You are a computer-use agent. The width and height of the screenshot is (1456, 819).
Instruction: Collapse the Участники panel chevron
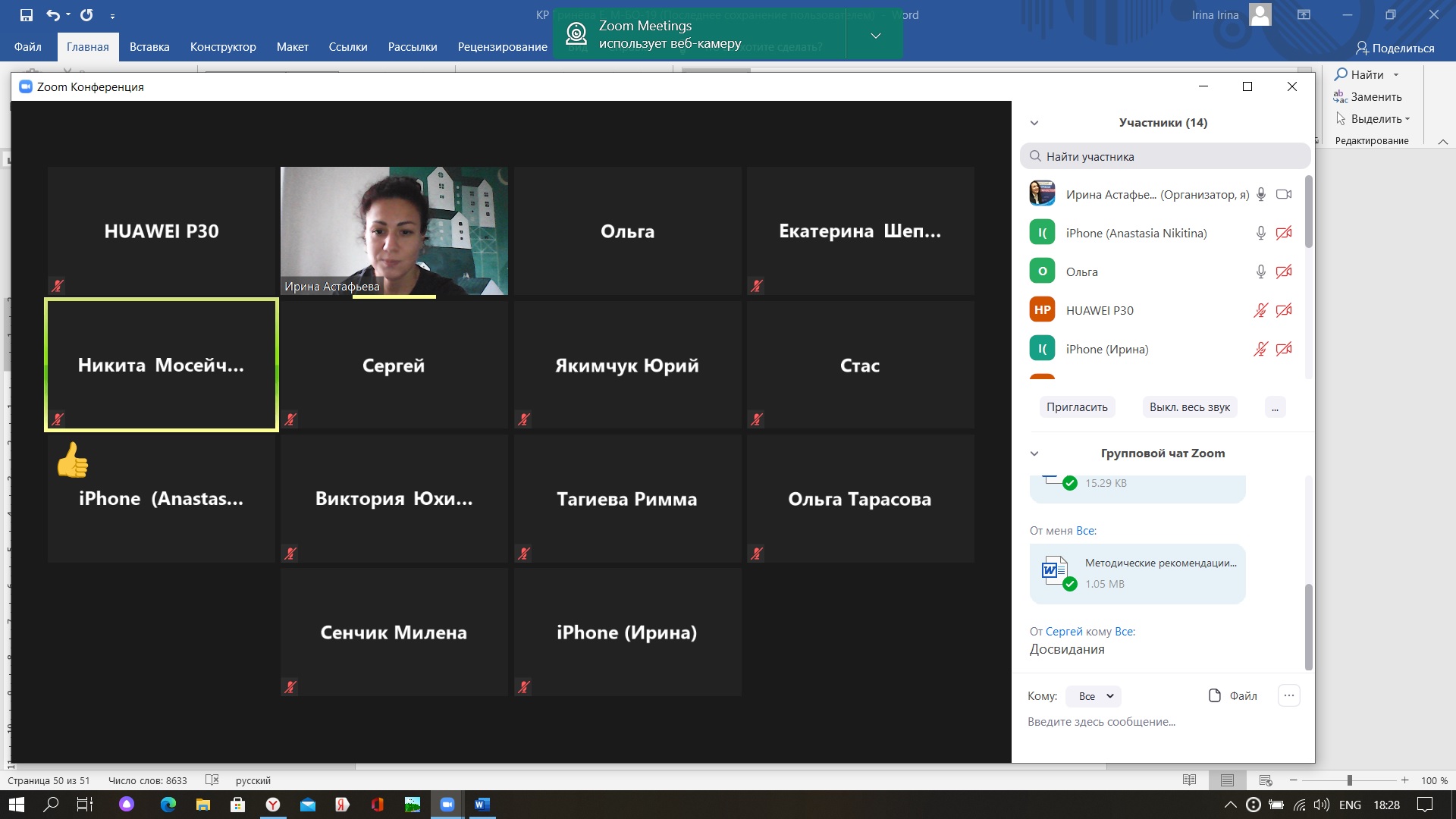(1034, 123)
